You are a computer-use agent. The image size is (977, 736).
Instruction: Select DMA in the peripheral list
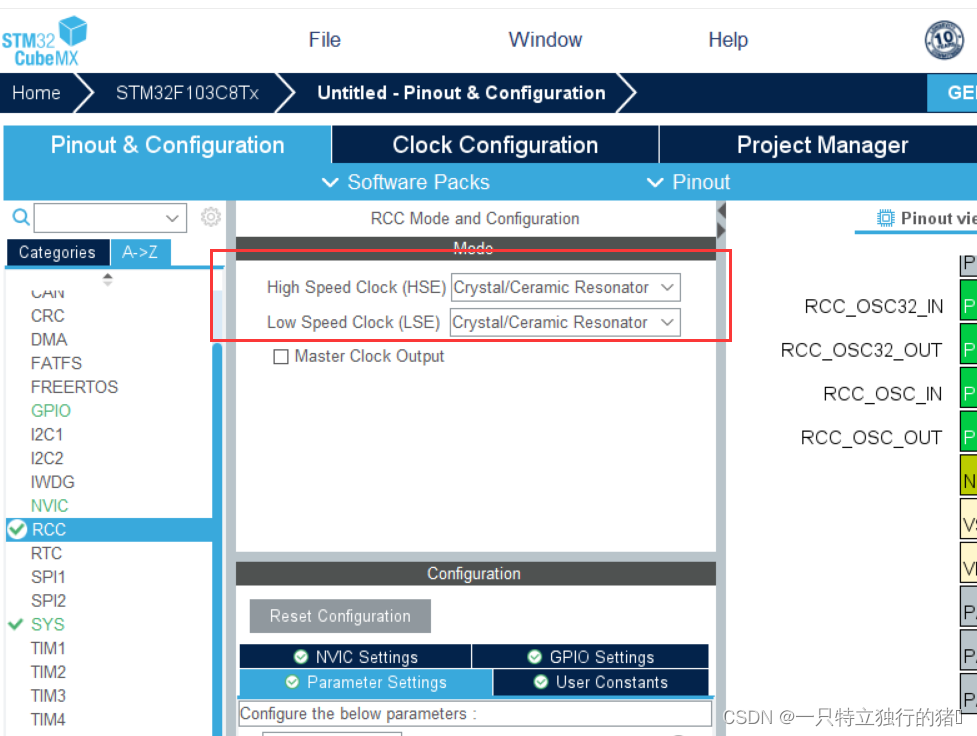click(x=49, y=340)
